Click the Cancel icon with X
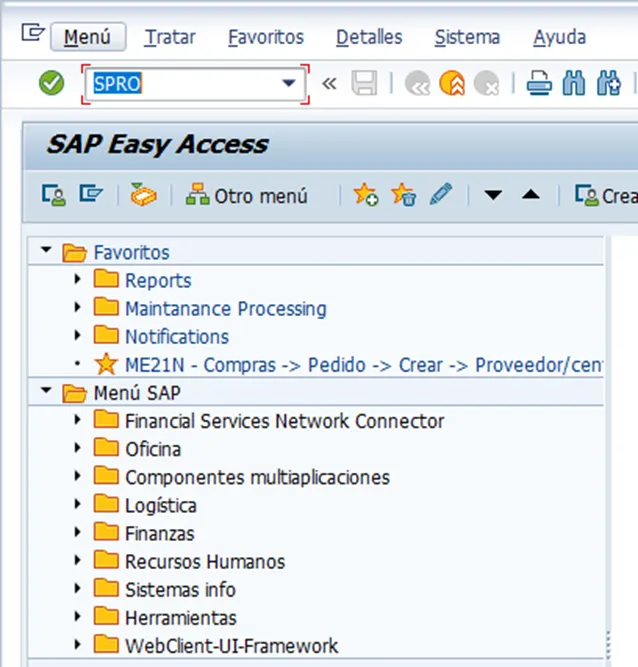 click(486, 83)
